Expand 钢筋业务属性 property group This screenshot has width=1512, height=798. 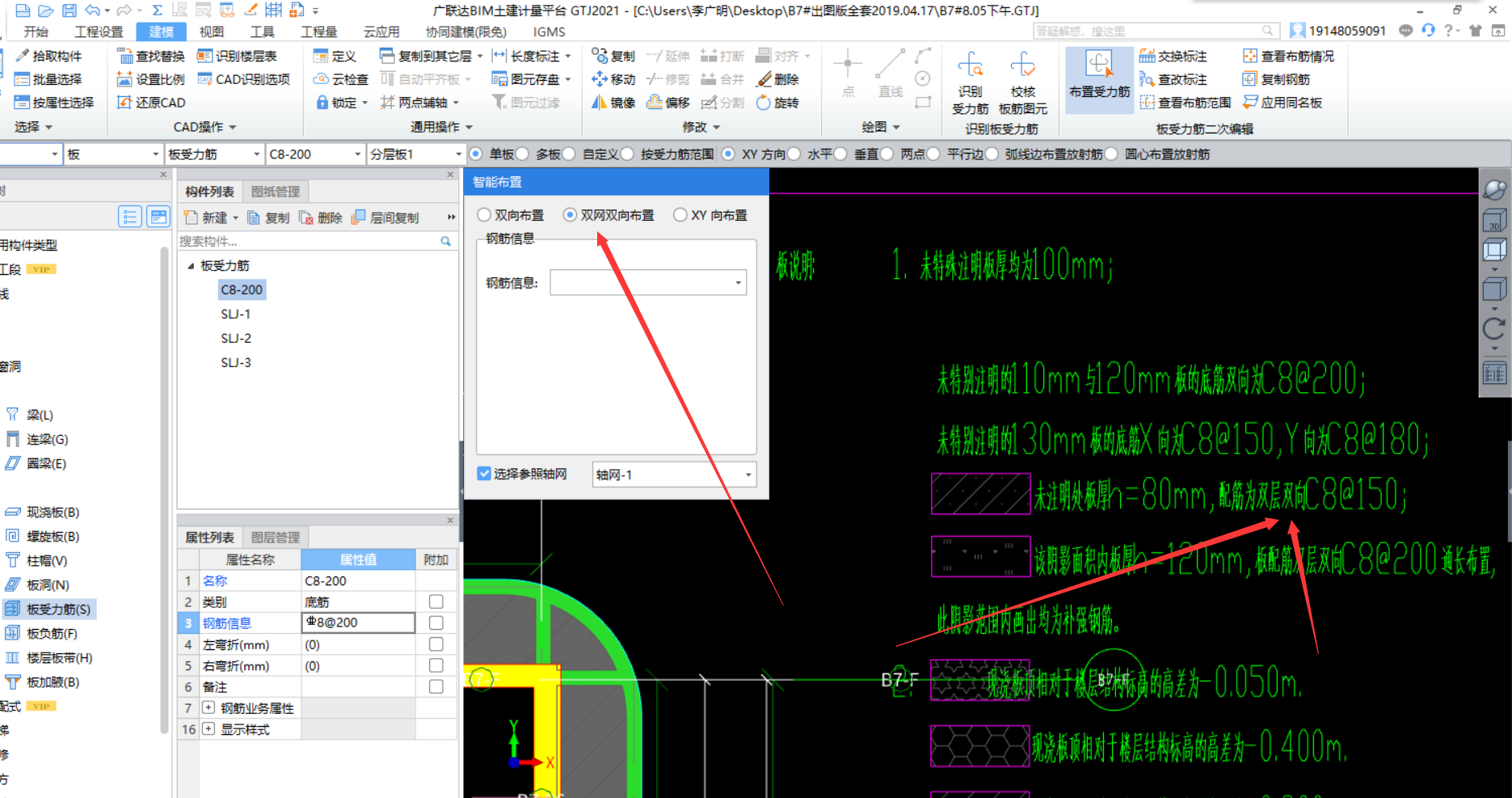coord(208,707)
